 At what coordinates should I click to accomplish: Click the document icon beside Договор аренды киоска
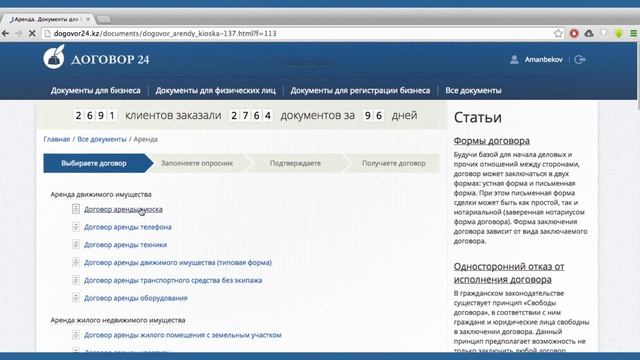pyautogui.click(x=76, y=209)
